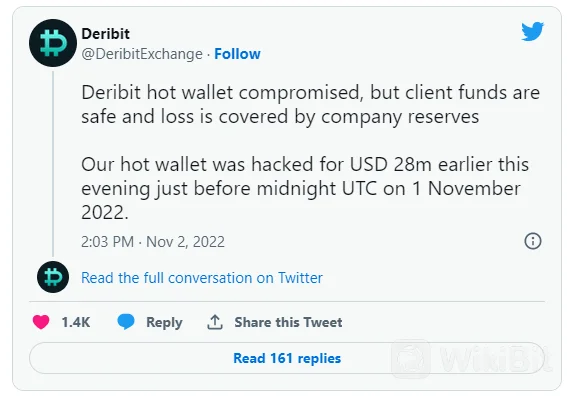Click the Twitter bird logo
Image resolution: width=567 pixels, height=396 pixels.
(532, 31)
